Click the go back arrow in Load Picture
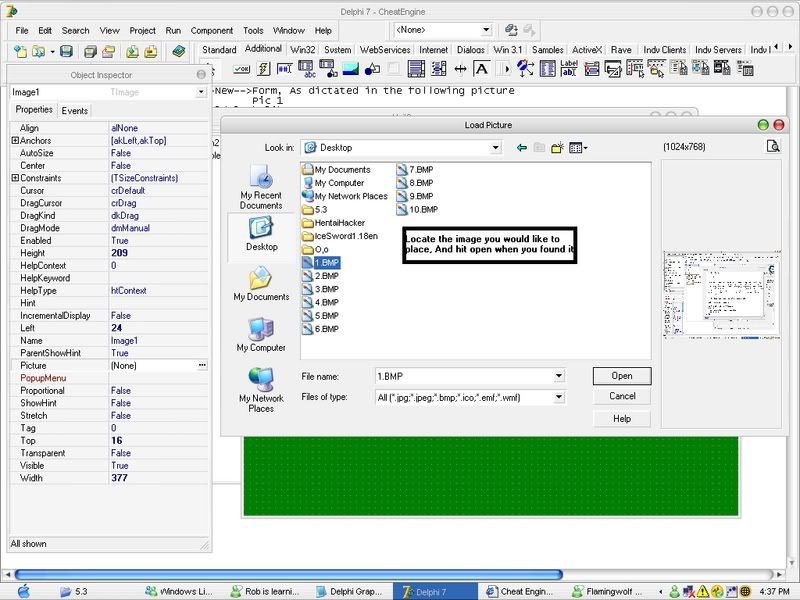This screenshot has height=600, width=800. tap(521, 148)
